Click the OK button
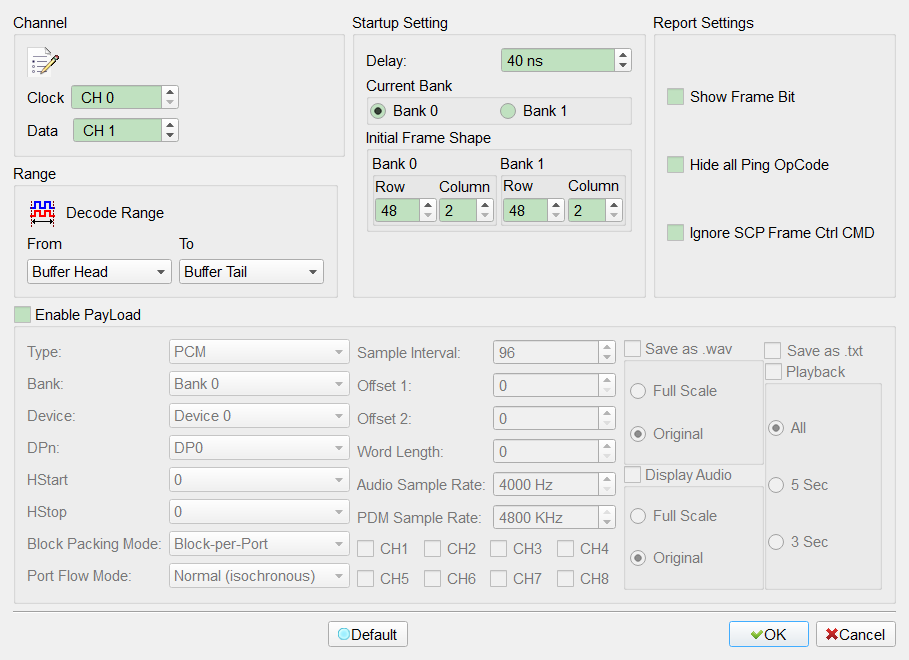Viewport: 909px width, 660px height. tap(769, 634)
